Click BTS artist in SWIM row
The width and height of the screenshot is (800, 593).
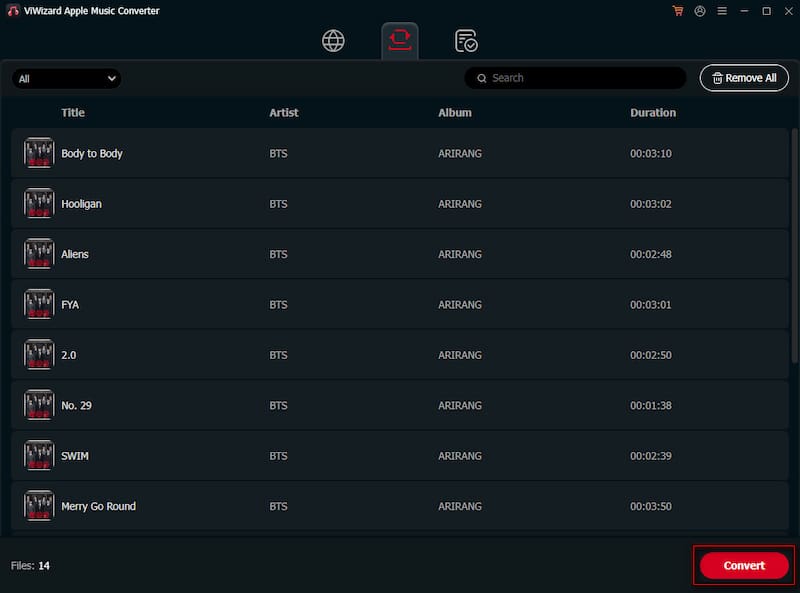(x=278, y=456)
